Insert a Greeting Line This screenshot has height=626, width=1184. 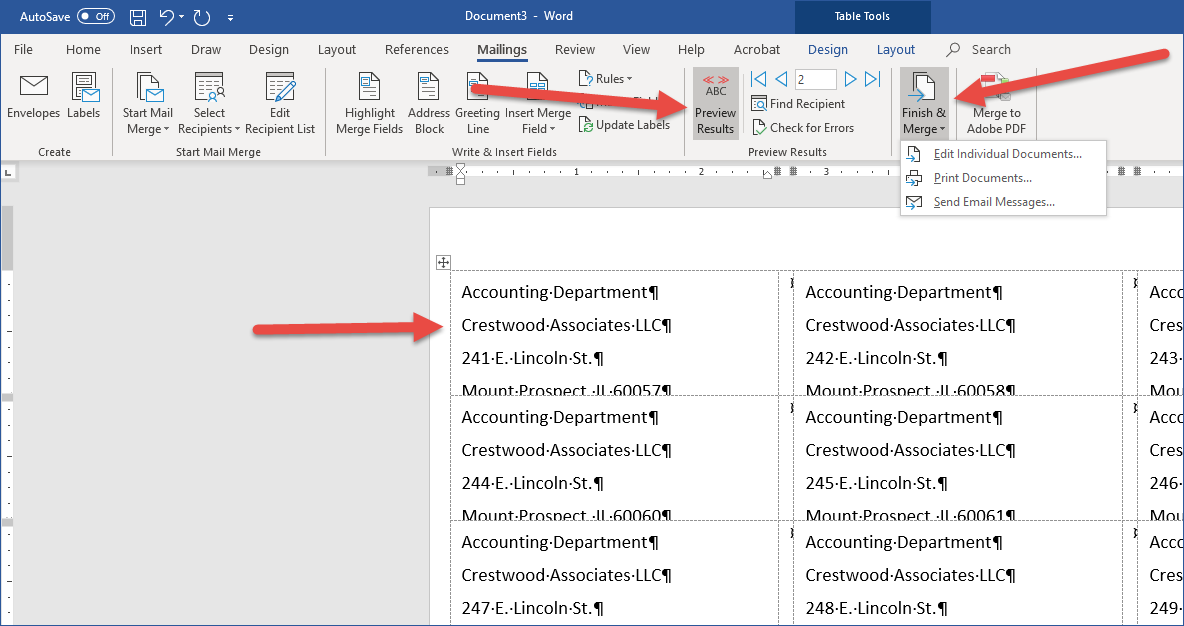tap(477, 104)
